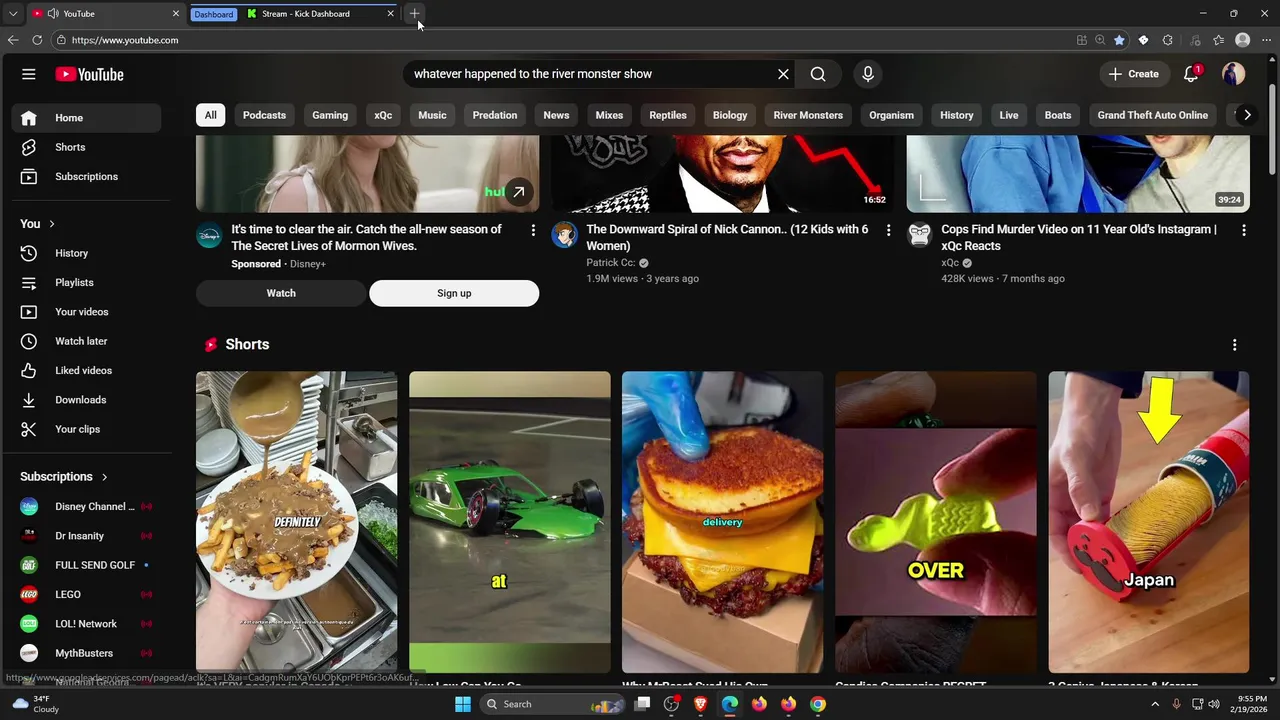The height and width of the screenshot is (720, 1280).
Task: Mute the YouTube tab audio
Action: pyautogui.click(x=53, y=14)
